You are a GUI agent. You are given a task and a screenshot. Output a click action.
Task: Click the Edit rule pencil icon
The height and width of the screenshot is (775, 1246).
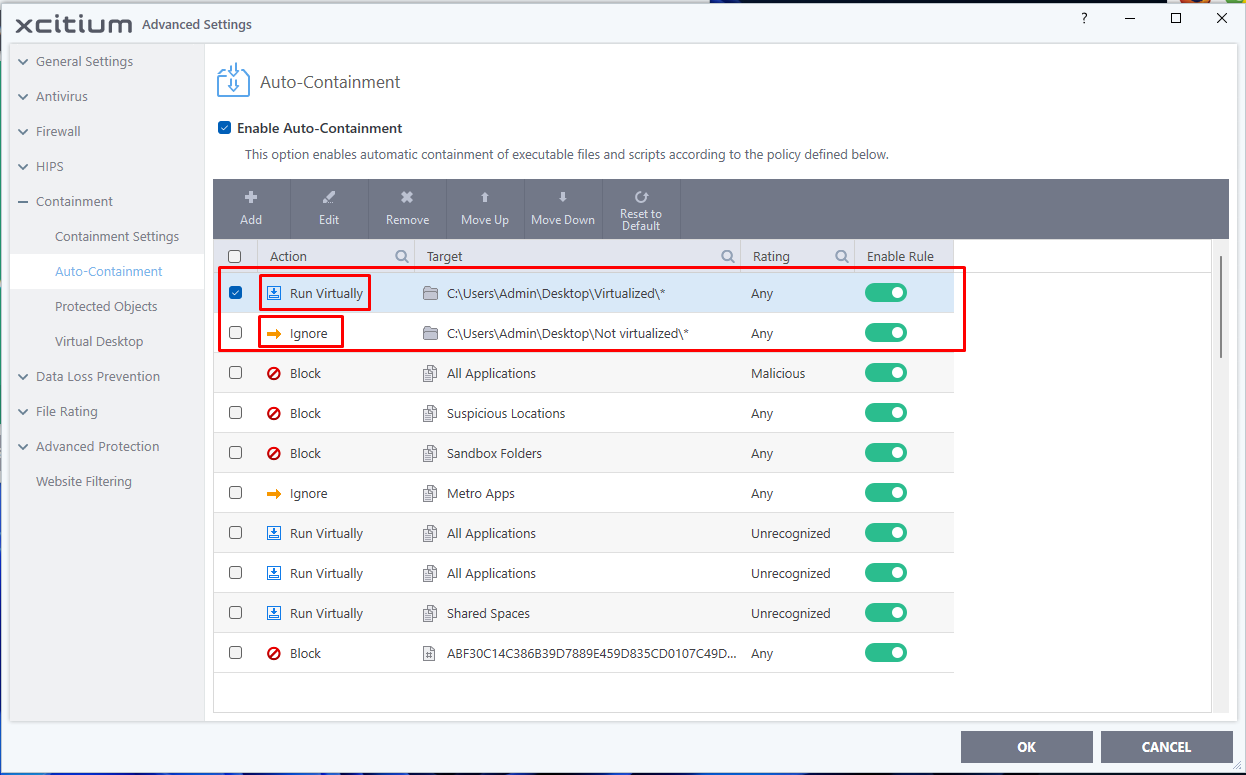tap(329, 198)
